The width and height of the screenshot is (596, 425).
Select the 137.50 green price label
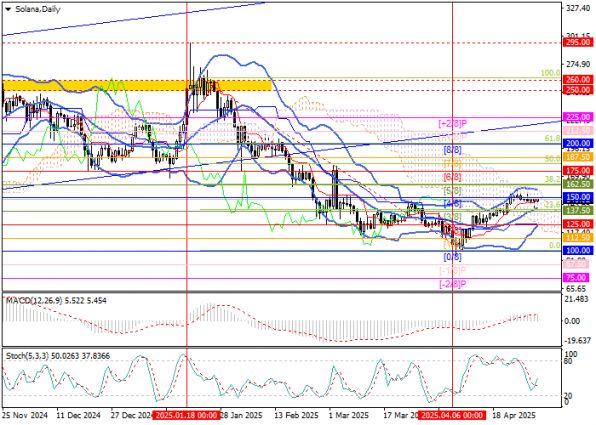pyautogui.click(x=578, y=211)
